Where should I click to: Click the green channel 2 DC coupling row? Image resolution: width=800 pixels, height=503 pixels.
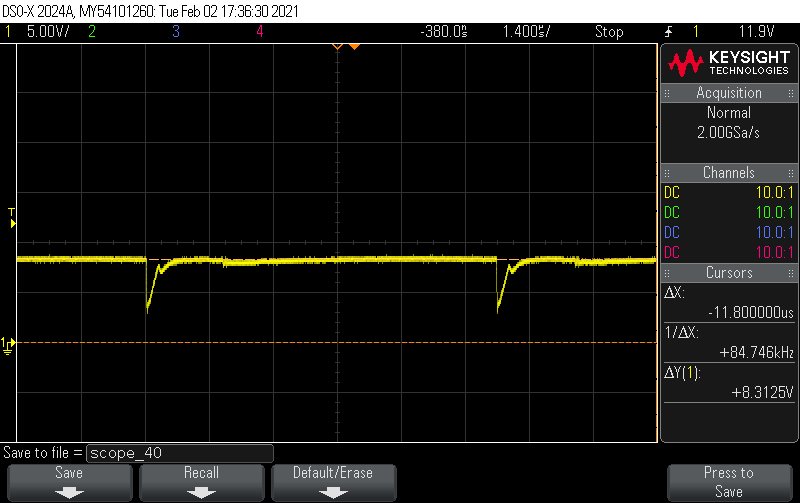(729, 213)
